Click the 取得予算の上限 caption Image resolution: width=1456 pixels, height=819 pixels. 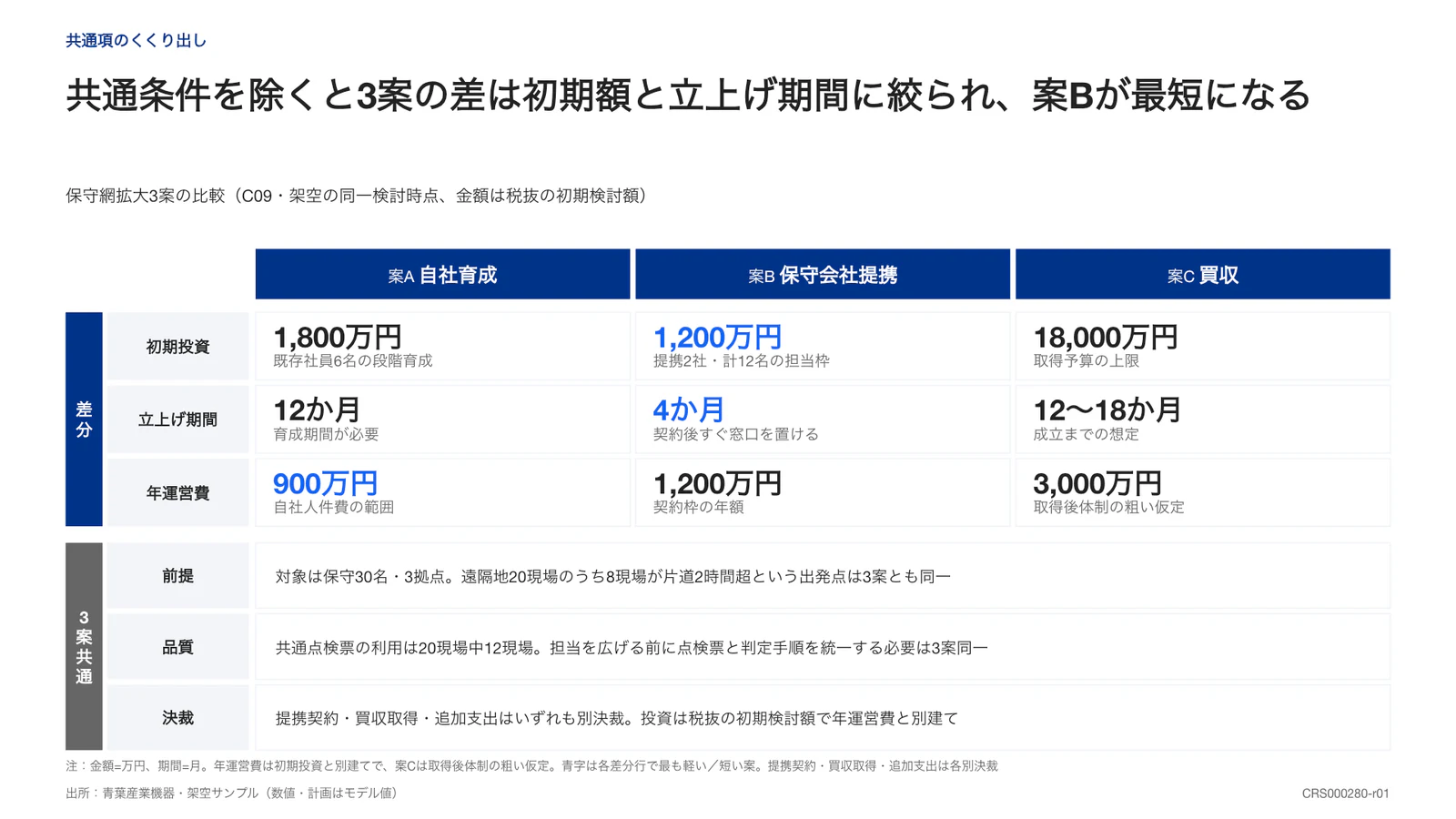1087,361
